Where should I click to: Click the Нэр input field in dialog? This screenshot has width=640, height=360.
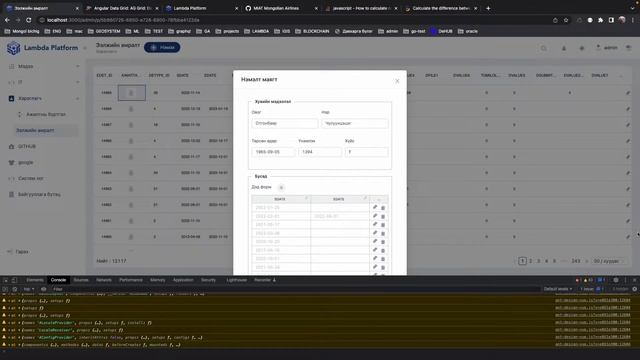click(x=355, y=123)
